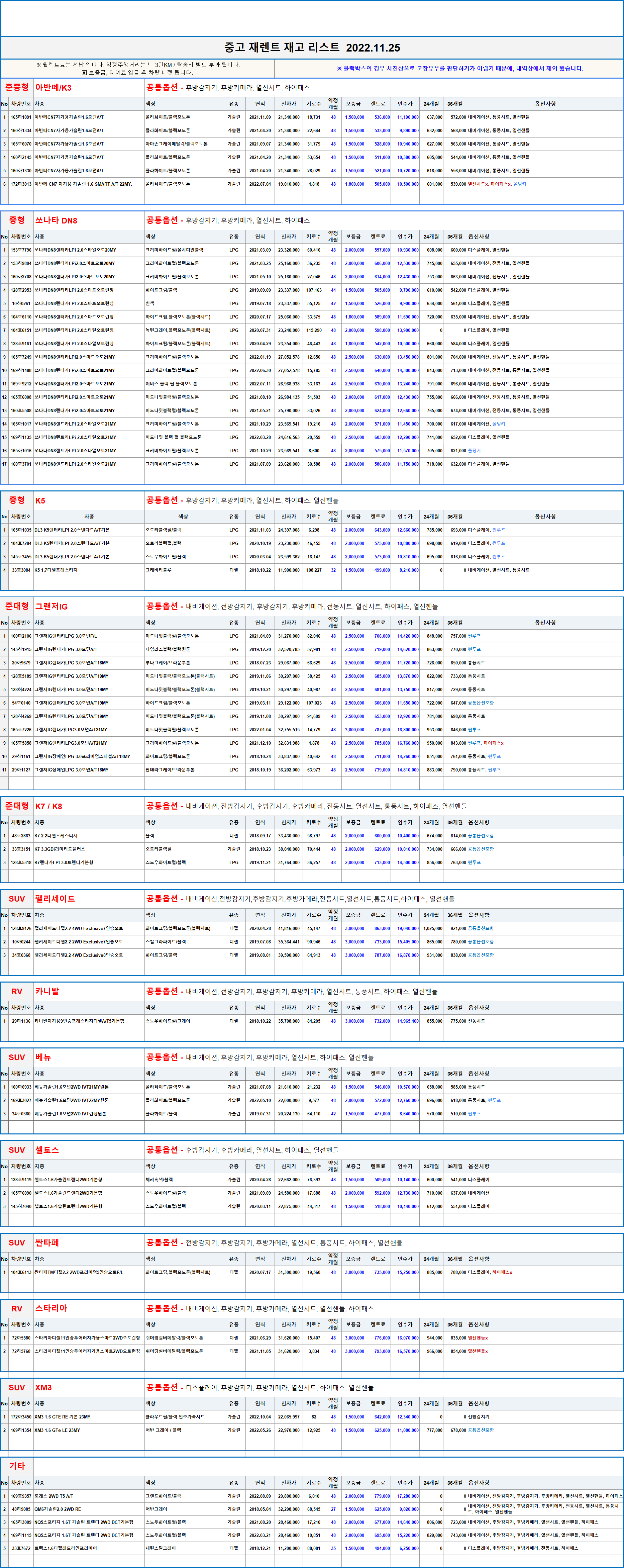Select plate number '169하1354' cell

point(21,1431)
